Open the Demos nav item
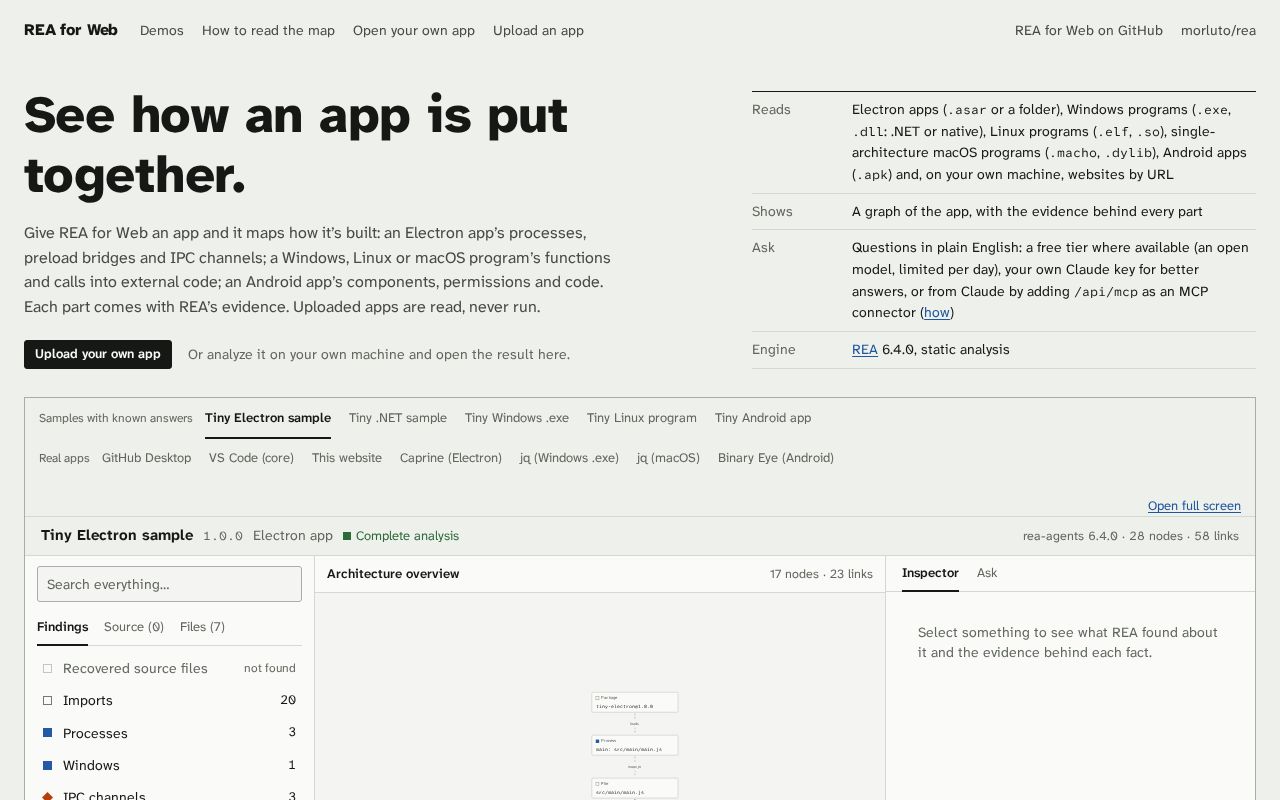Image resolution: width=1280 pixels, height=800 pixels. (x=162, y=30)
